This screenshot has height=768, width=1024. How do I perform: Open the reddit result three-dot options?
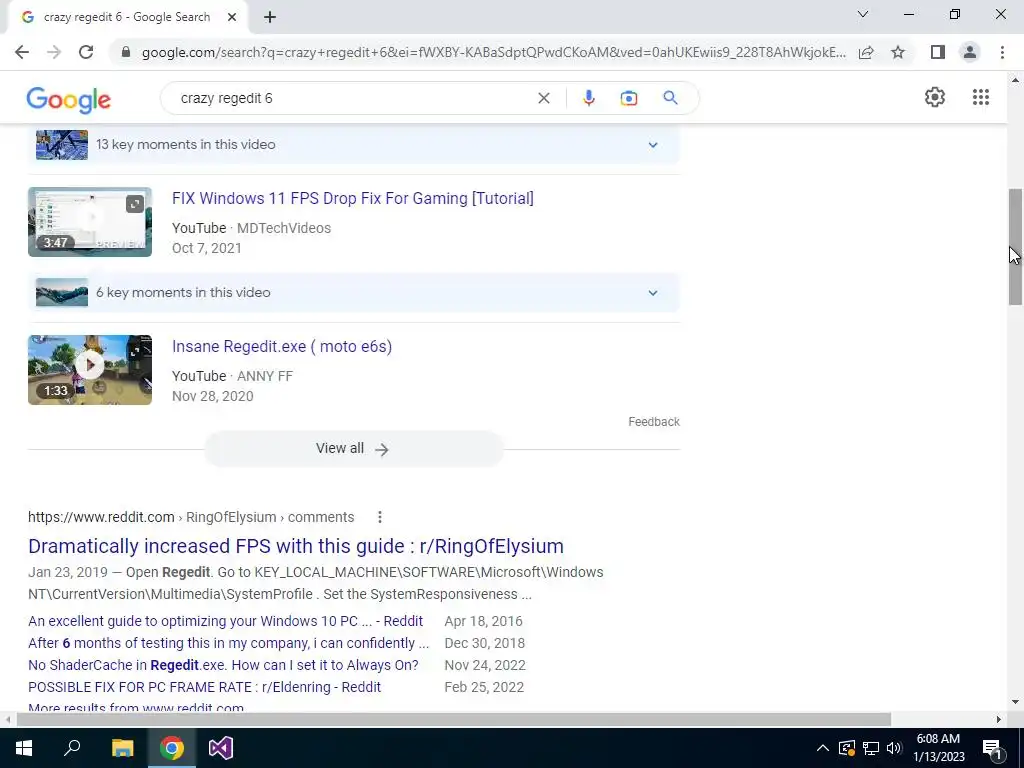[379, 517]
